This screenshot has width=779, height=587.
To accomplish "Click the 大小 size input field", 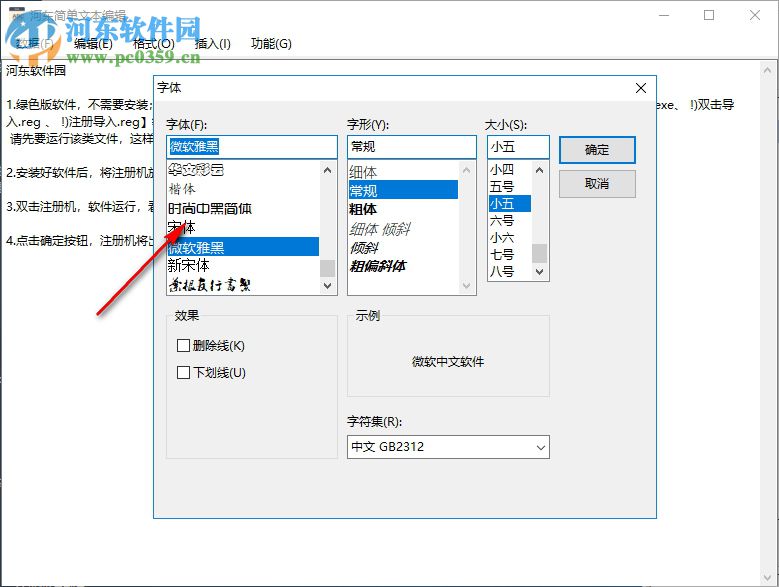I will click(518, 147).
